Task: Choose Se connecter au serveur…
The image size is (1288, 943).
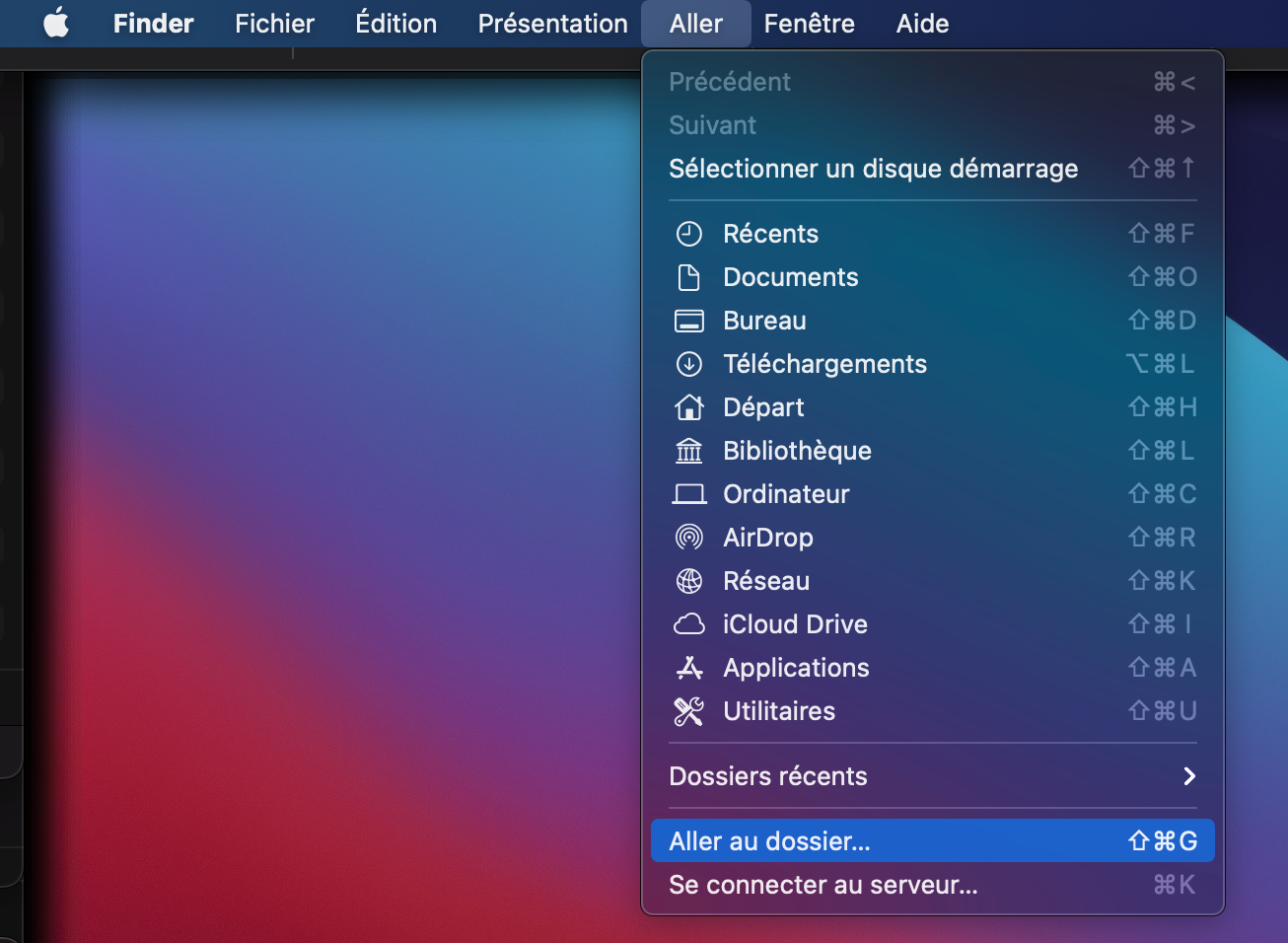Action: [x=933, y=885]
